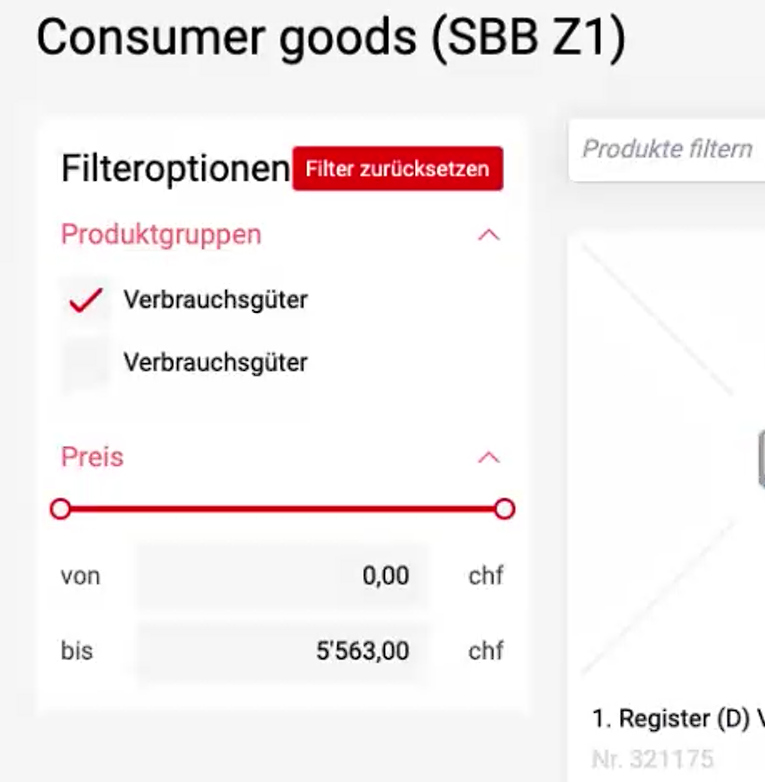The image size is (765, 782).
Task: Click the maximum price slider handle
Action: click(x=504, y=509)
